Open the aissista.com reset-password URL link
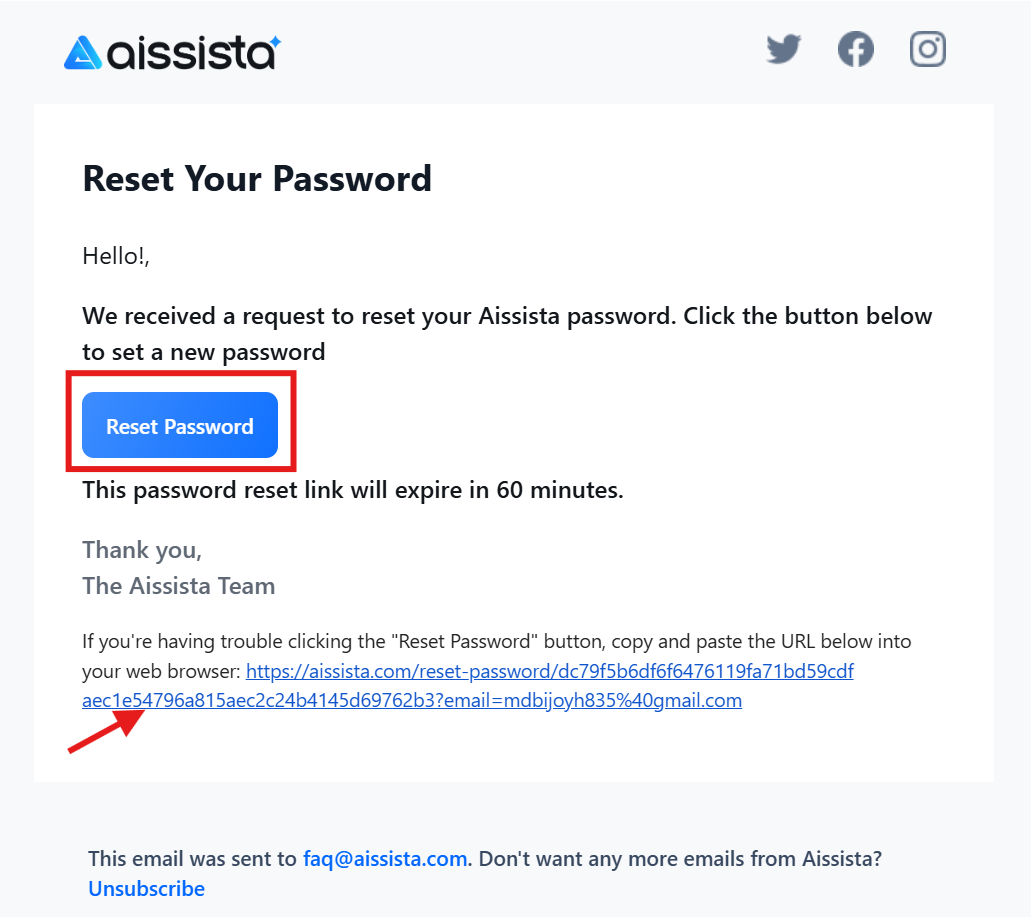The image size is (1031, 917). [x=549, y=671]
